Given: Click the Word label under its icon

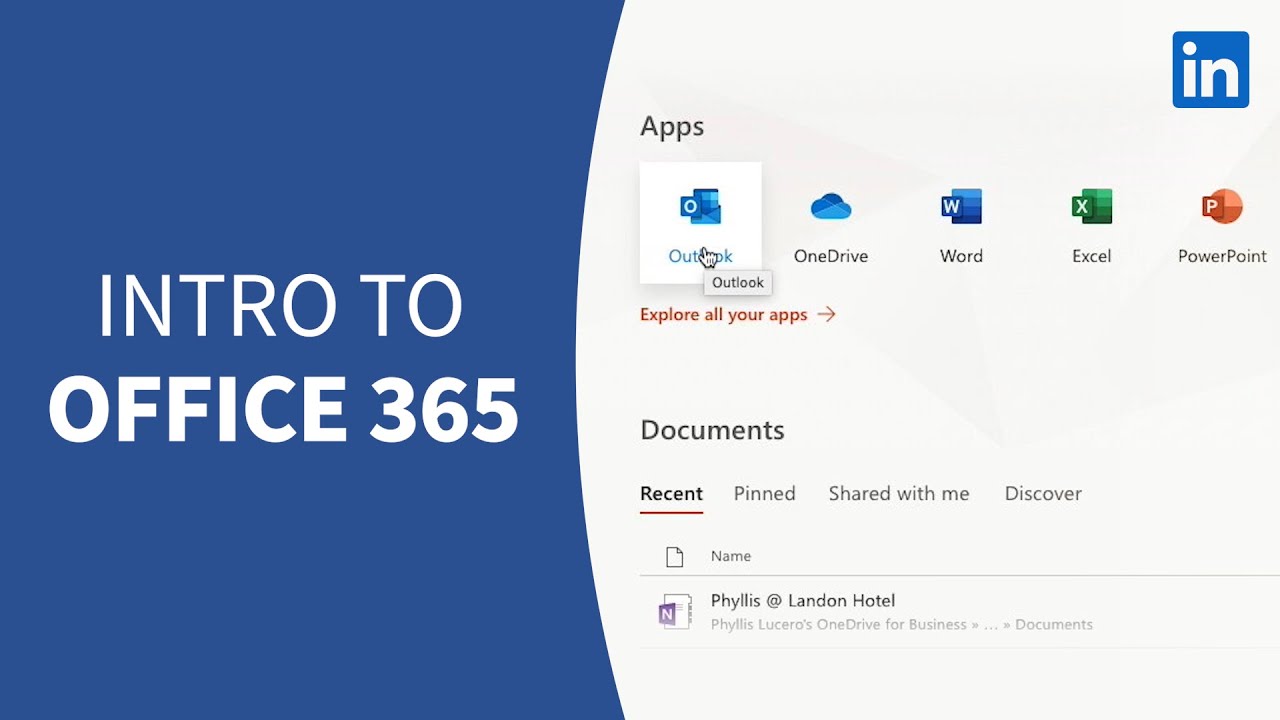Looking at the screenshot, I should (x=961, y=256).
